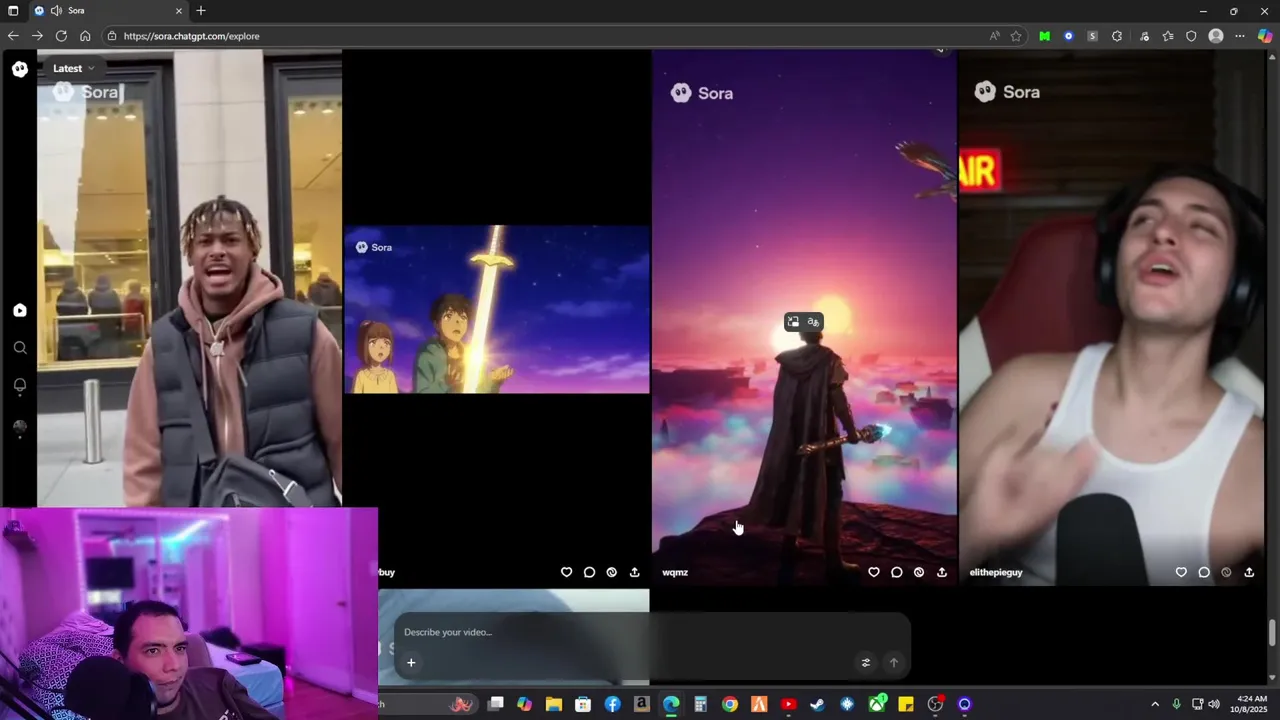
Task: Remix the wqmz video
Action: (x=919, y=572)
